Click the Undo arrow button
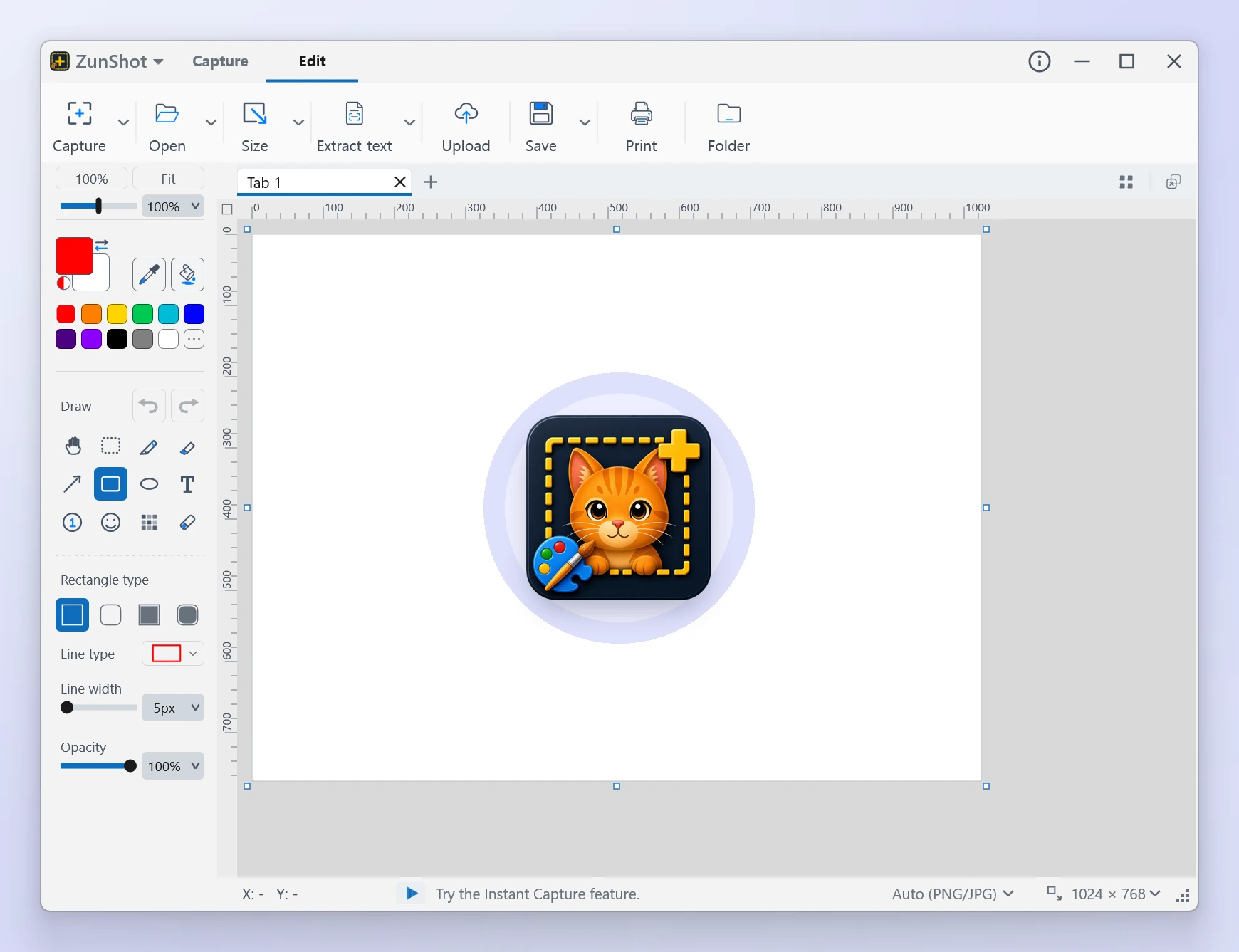The width and height of the screenshot is (1239, 952). point(149,406)
